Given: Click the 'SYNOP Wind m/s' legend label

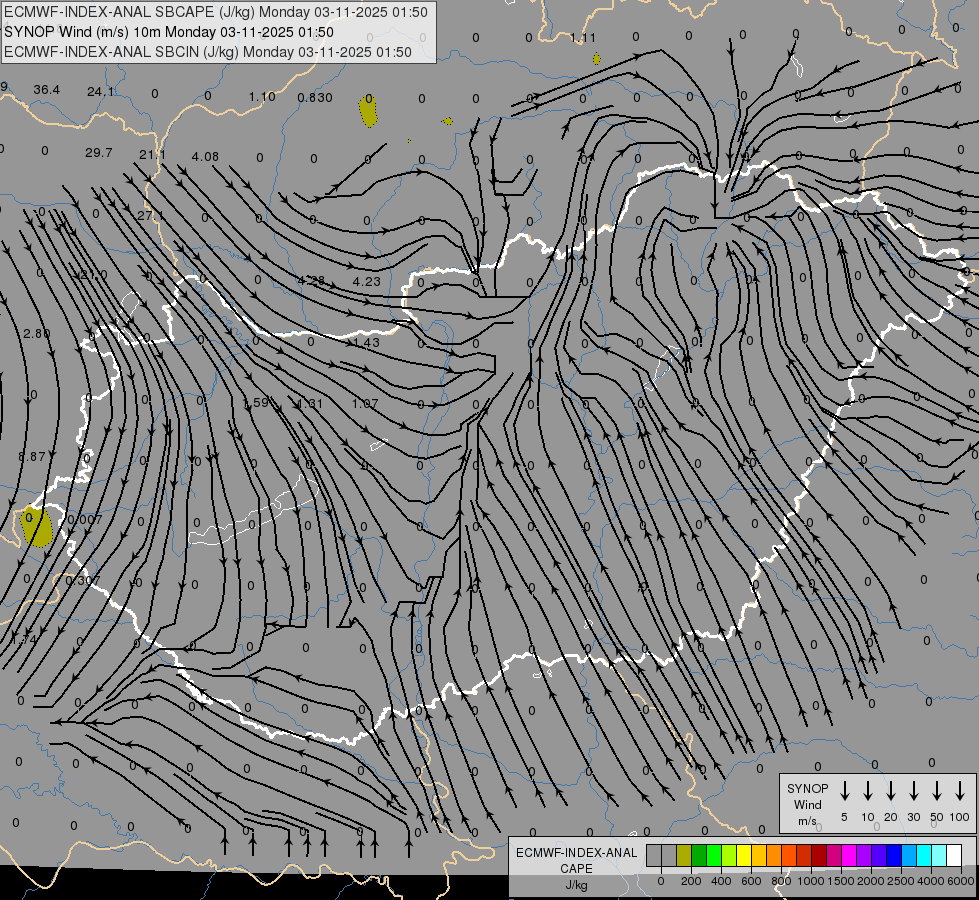Looking at the screenshot, I should 807,804.
